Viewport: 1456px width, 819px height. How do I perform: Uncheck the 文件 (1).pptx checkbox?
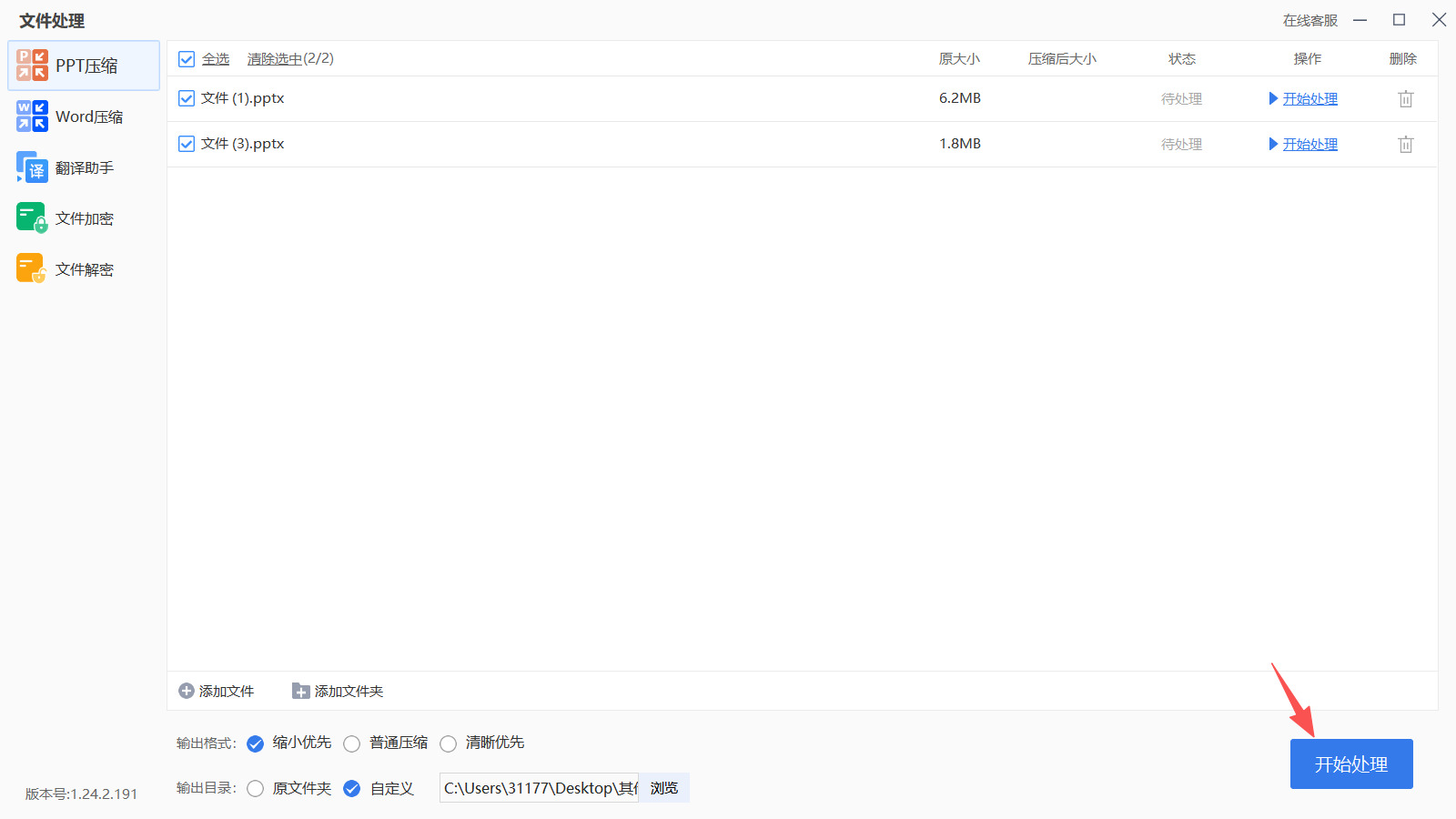187,98
